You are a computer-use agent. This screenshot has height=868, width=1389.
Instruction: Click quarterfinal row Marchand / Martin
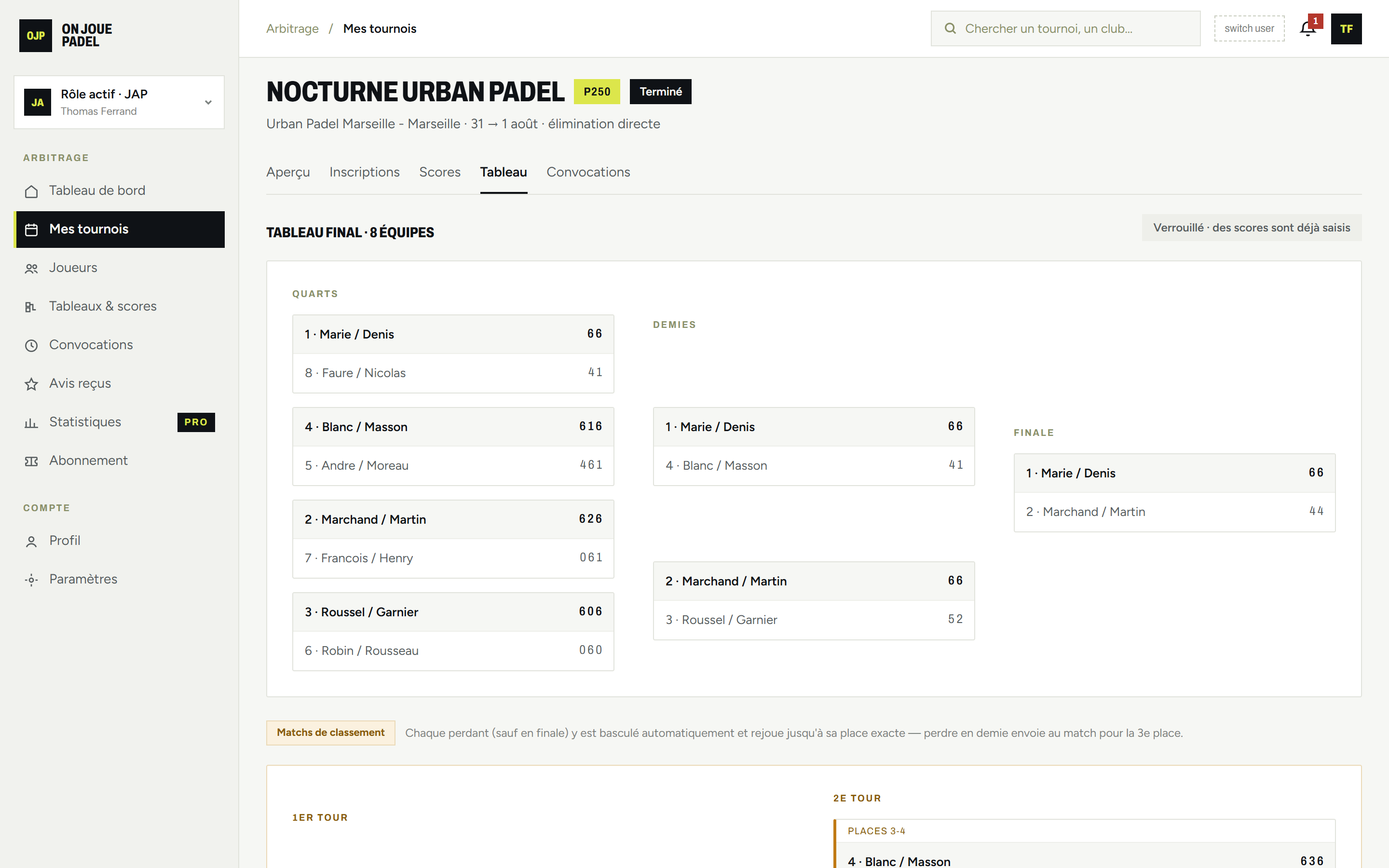(x=453, y=519)
